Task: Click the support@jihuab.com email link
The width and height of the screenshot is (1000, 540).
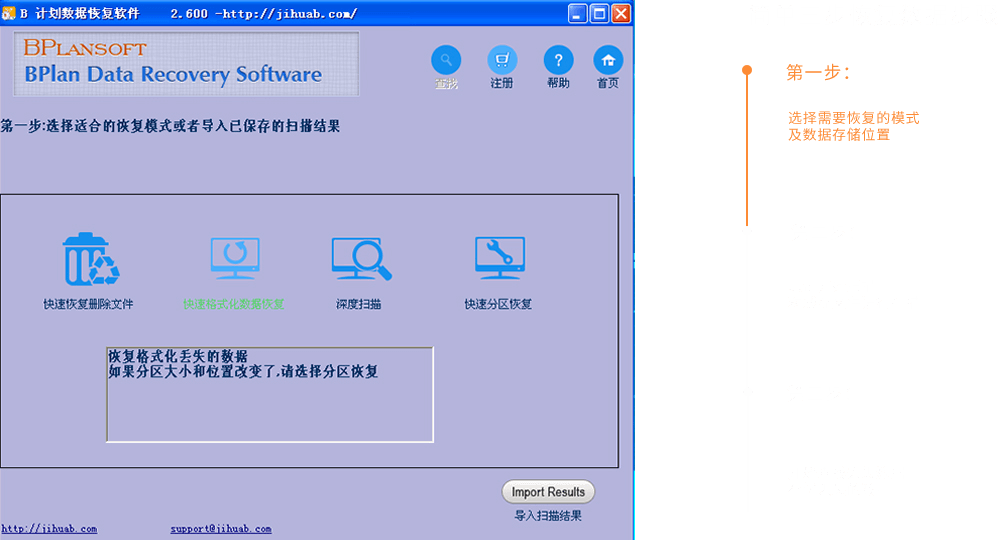Action: click(x=220, y=529)
